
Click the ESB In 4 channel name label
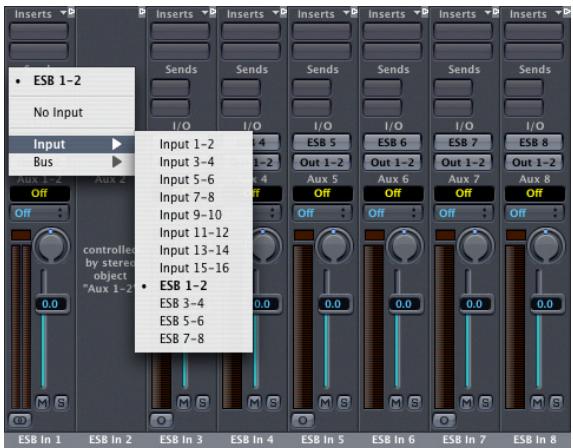coord(252,440)
